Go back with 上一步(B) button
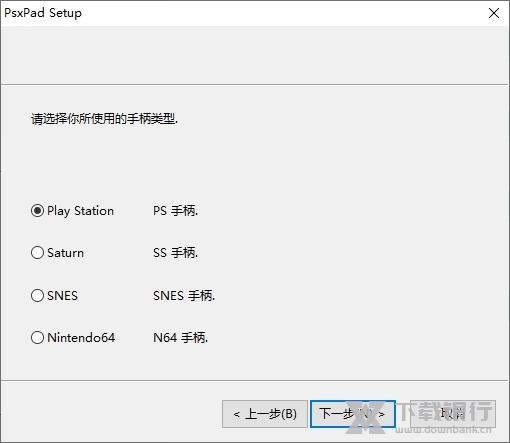The height and width of the screenshot is (443, 510). 265,414
